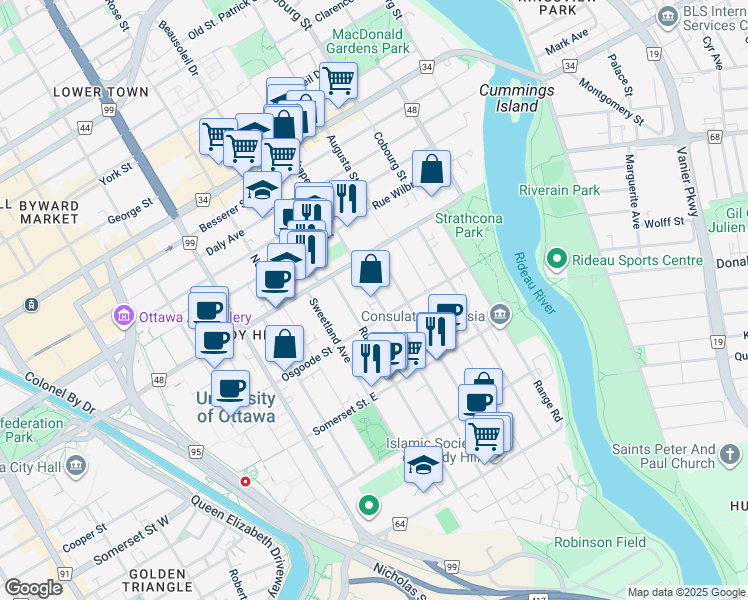Click the graduation cap marker by Besserer St
This screenshot has width=748, height=600.
click(262, 194)
